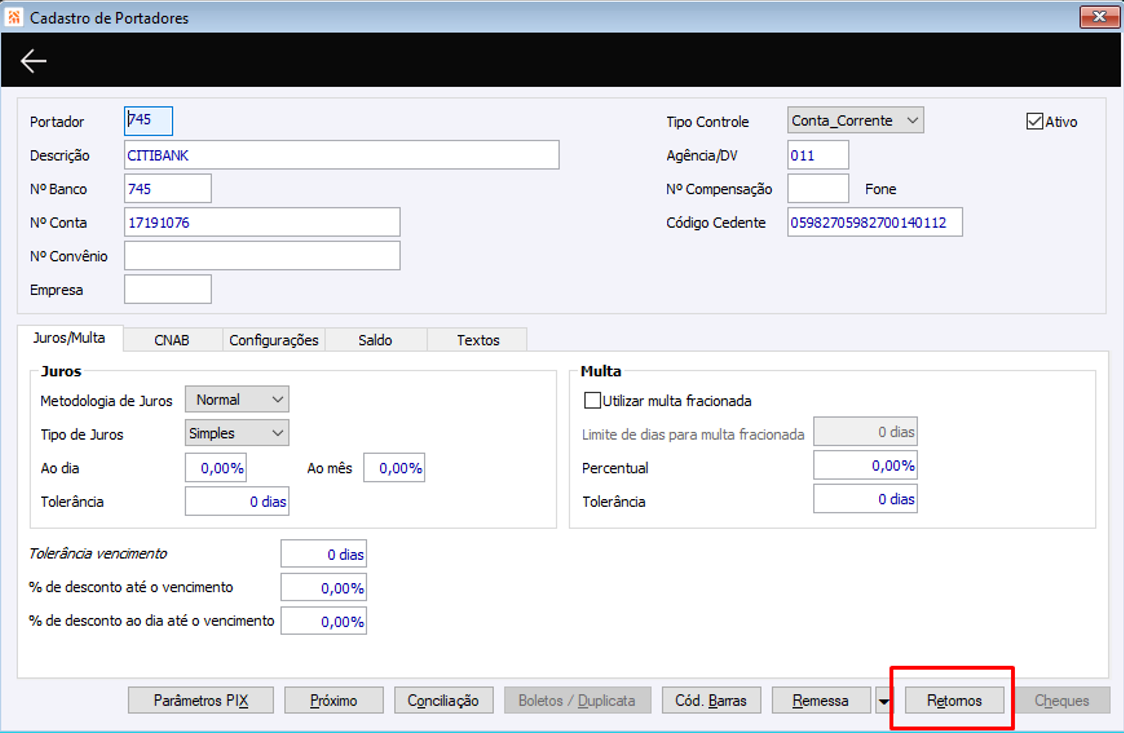
Task: Open the small arrow menu beside Remessa
Action: [885, 701]
